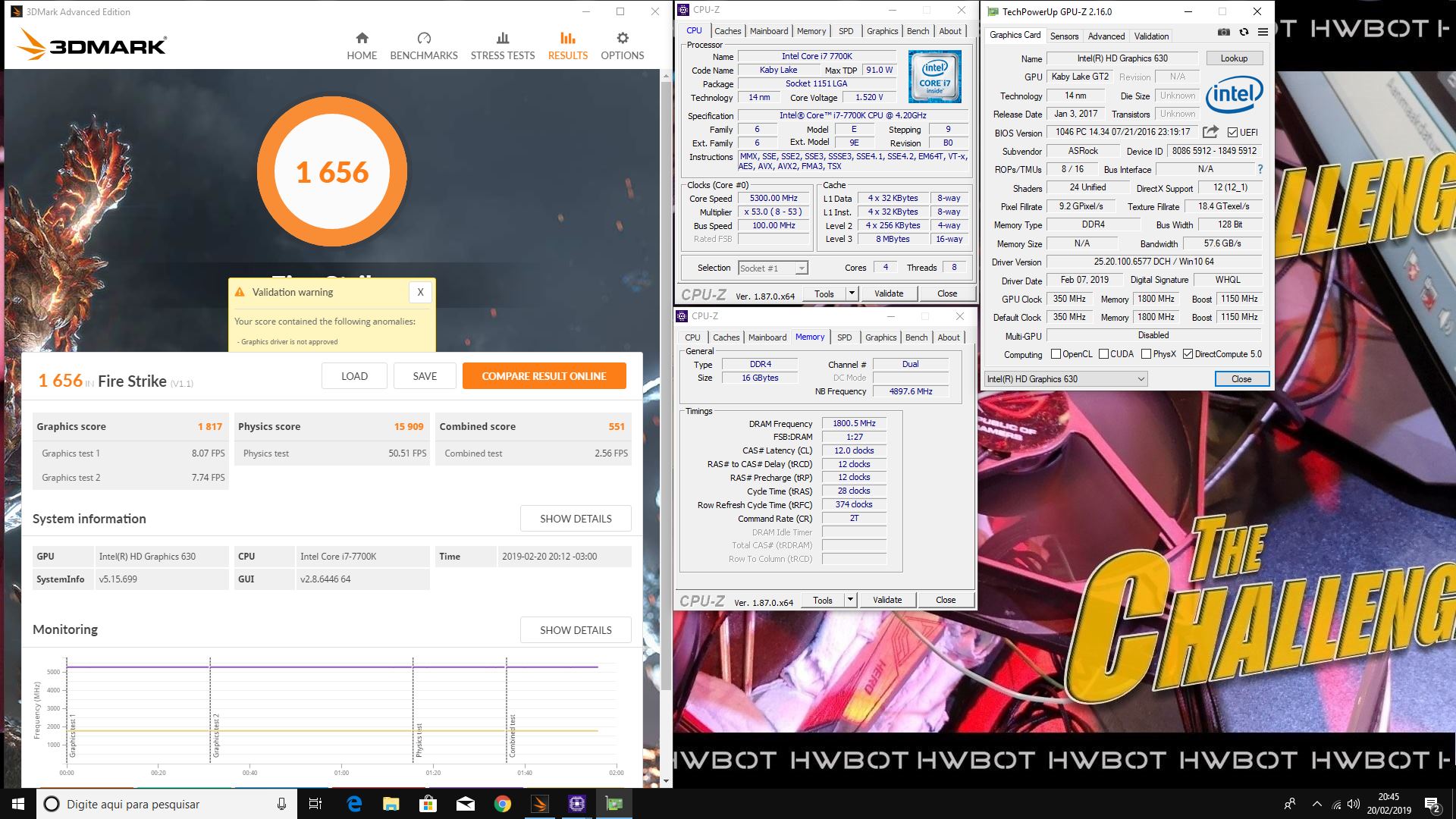Image resolution: width=1456 pixels, height=819 pixels.
Task: Open the Action Center notifications icon
Action: tap(1432, 804)
